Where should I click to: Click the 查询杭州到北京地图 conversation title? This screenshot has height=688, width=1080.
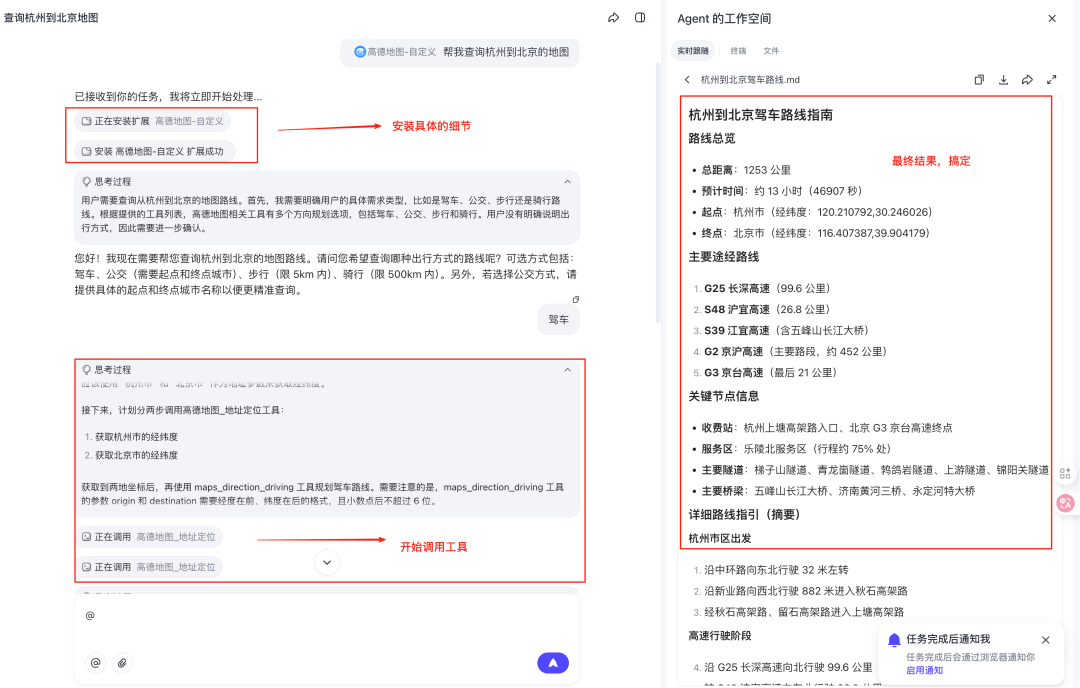[x=51, y=18]
